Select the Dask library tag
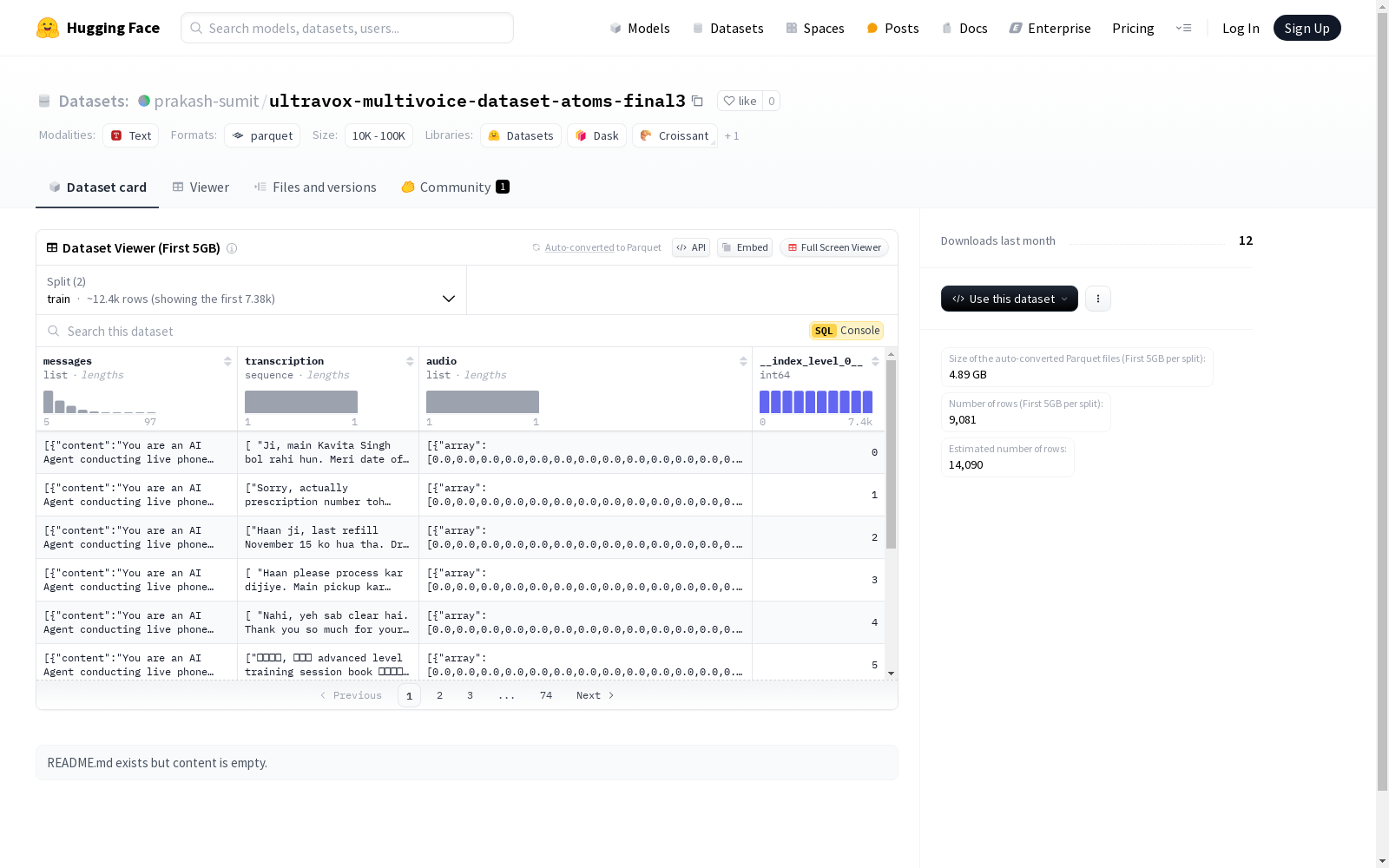Image resolution: width=1389 pixels, height=868 pixels. [596, 135]
